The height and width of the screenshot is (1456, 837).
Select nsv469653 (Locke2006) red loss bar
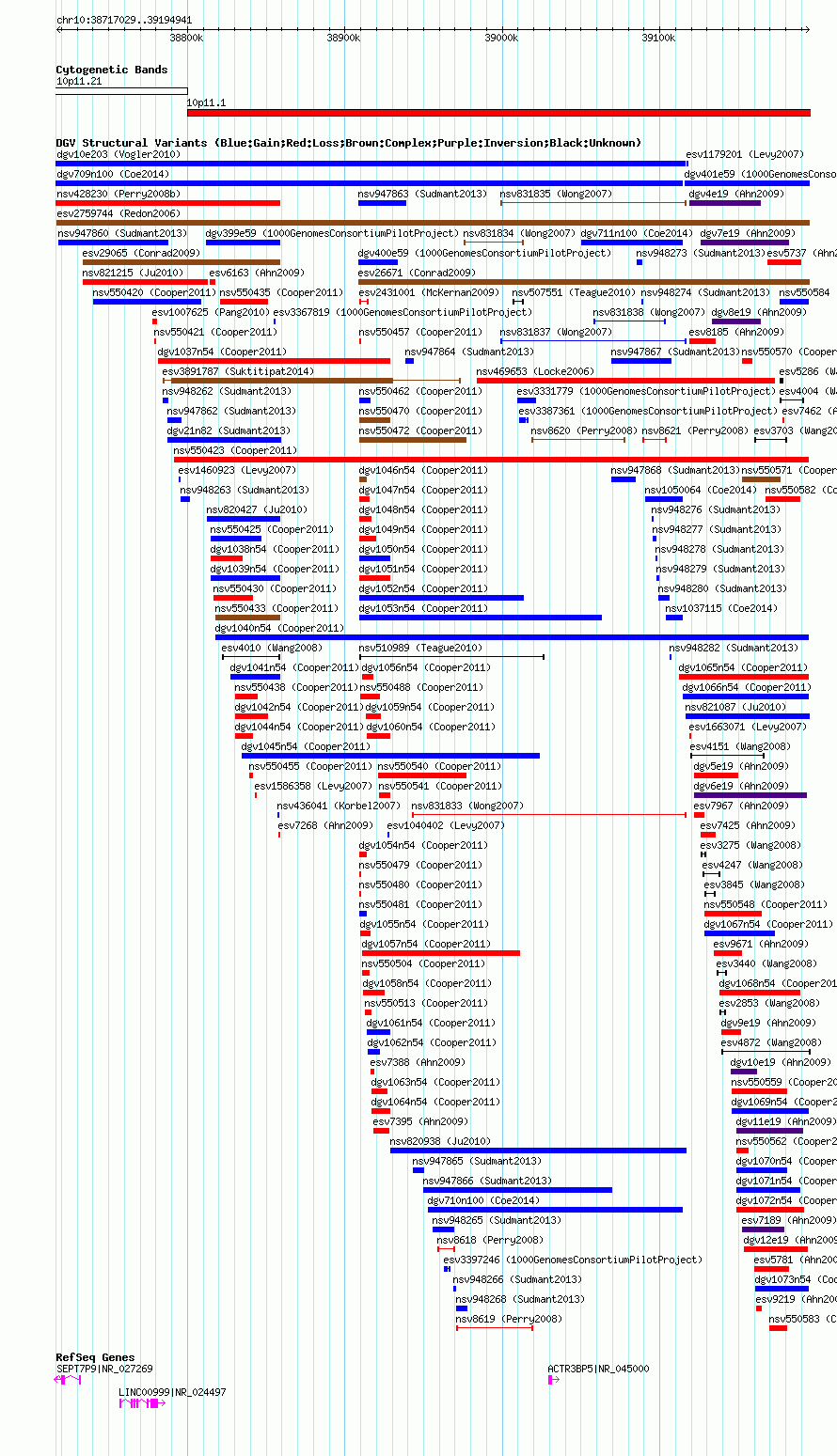pyautogui.click(x=625, y=381)
